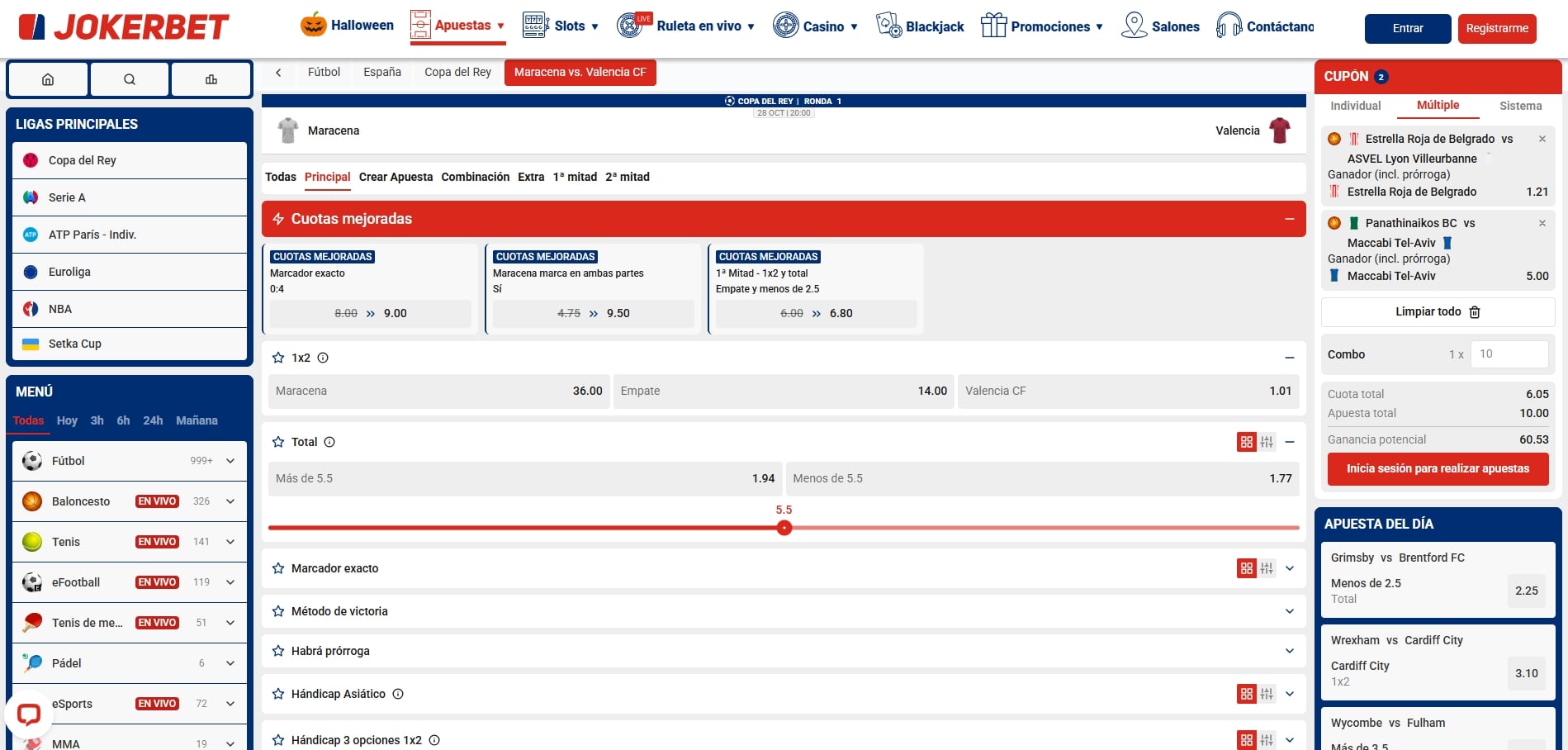Image resolution: width=1568 pixels, height=750 pixels.
Task: Open the home icon in left sidebar
Action: pyautogui.click(x=47, y=79)
